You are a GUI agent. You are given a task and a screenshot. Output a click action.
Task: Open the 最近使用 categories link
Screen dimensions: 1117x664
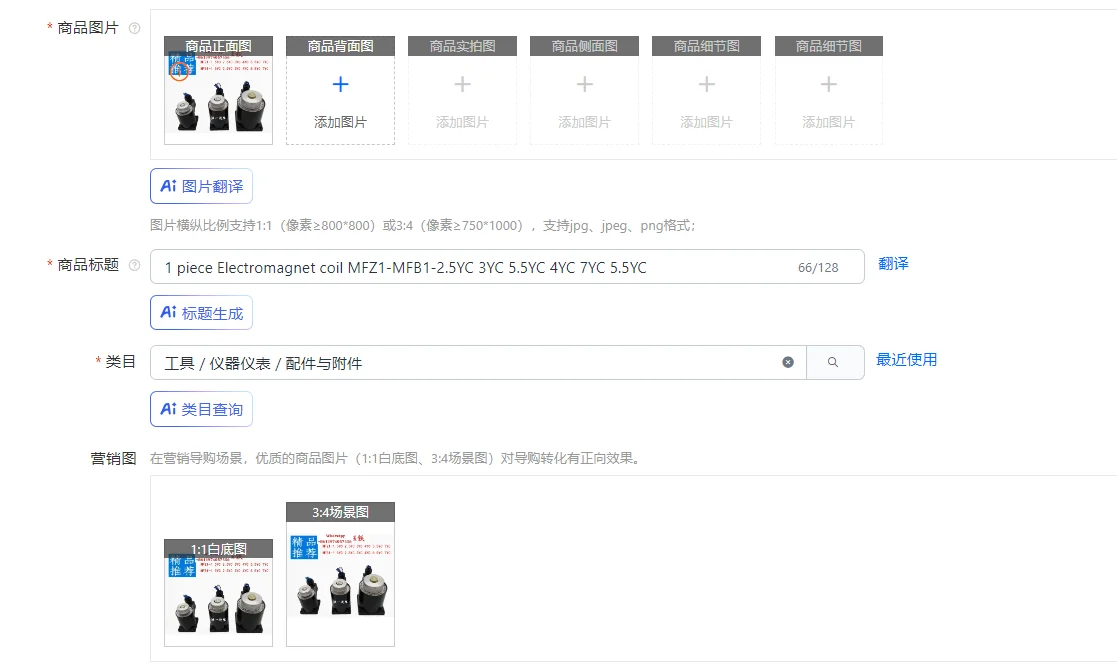click(906, 360)
